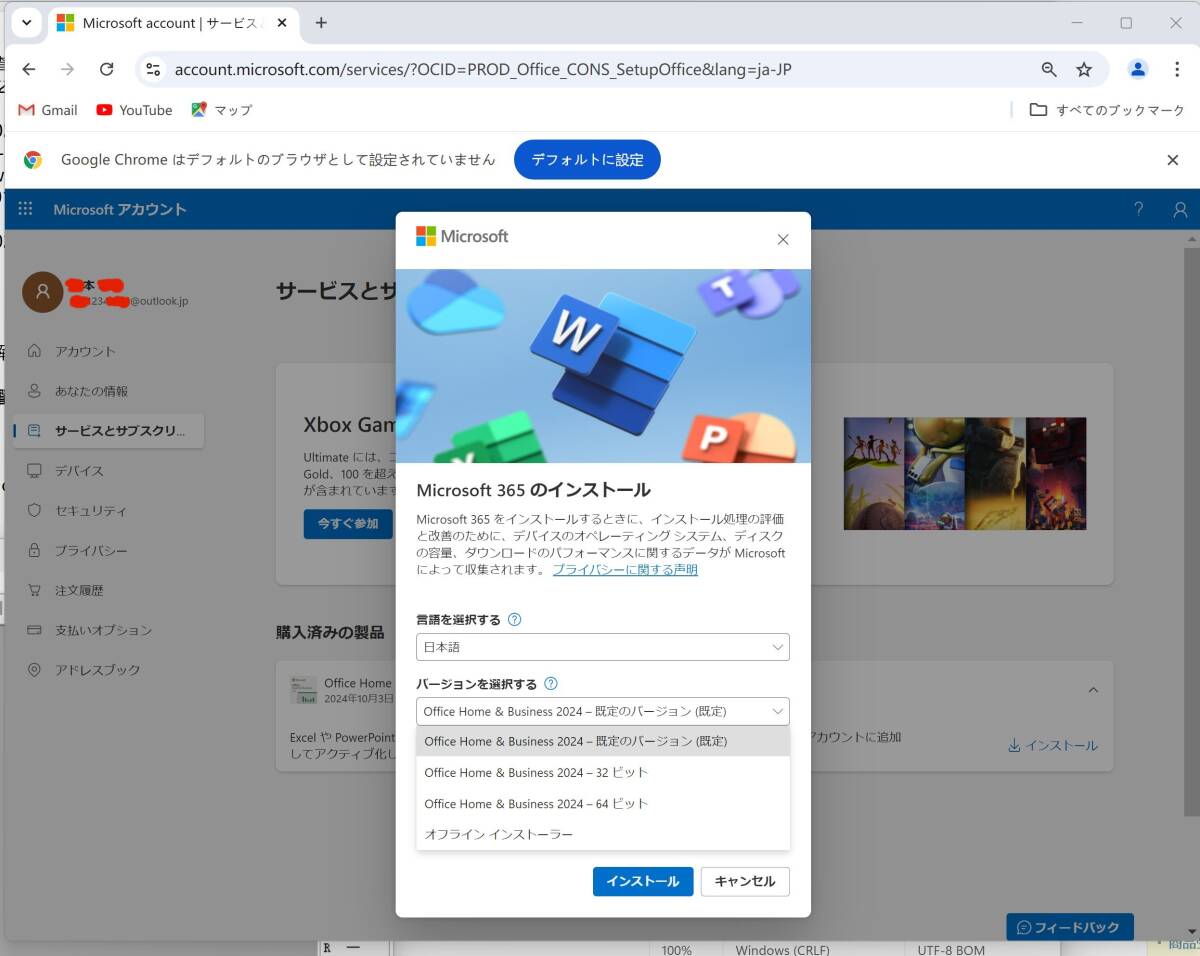Open the zoom magnifier icon in address bar
Viewport: 1200px width, 956px height.
(1049, 69)
